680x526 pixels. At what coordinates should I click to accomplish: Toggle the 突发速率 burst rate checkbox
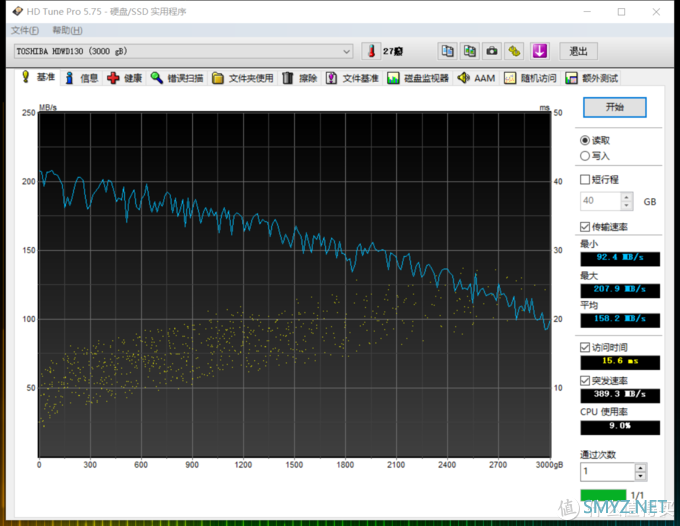tap(585, 381)
